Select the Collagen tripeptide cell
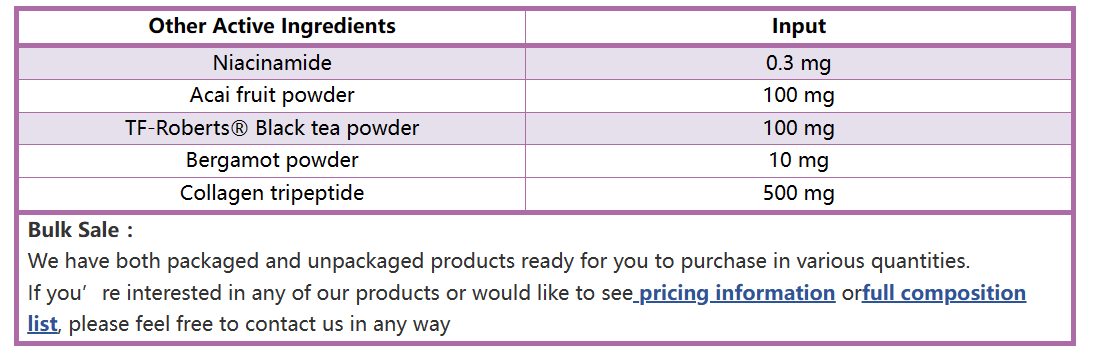The width and height of the screenshot is (1093, 364). coord(272,193)
